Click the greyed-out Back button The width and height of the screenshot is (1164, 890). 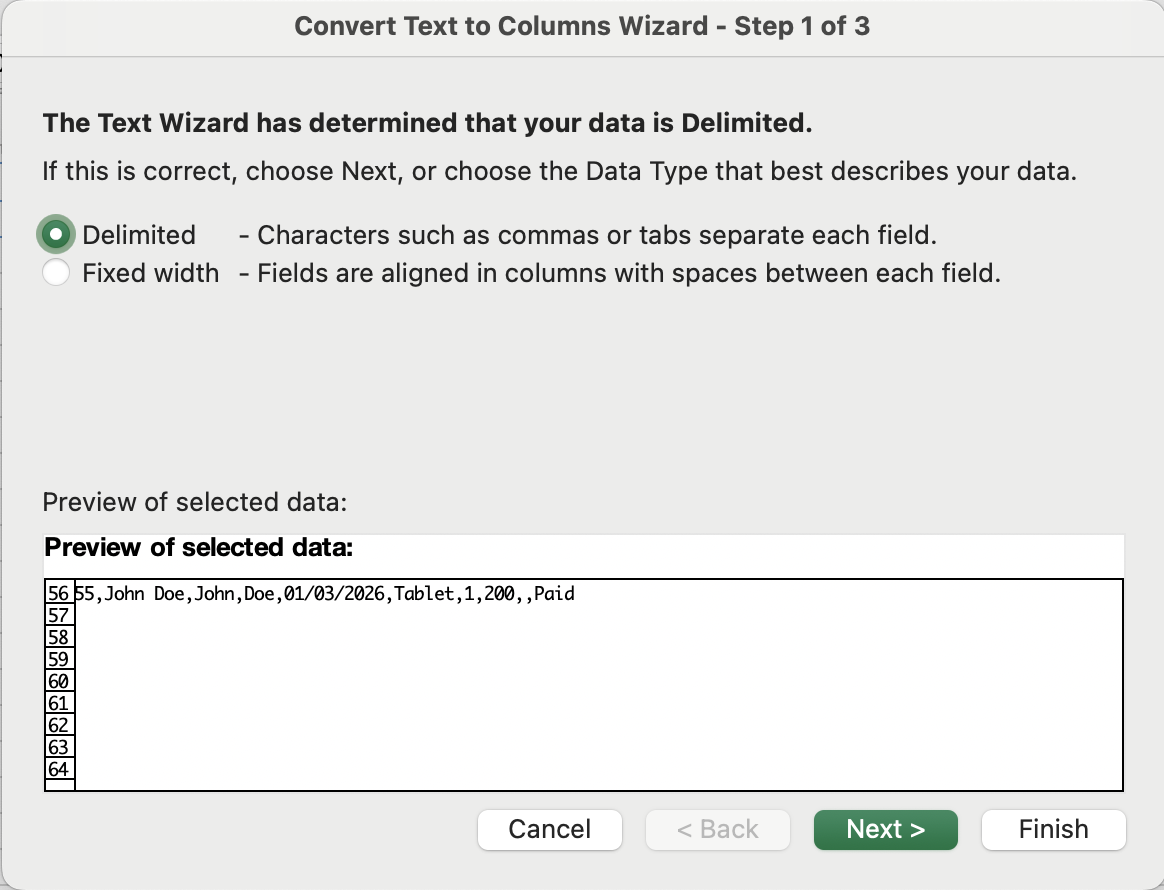point(718,829)
